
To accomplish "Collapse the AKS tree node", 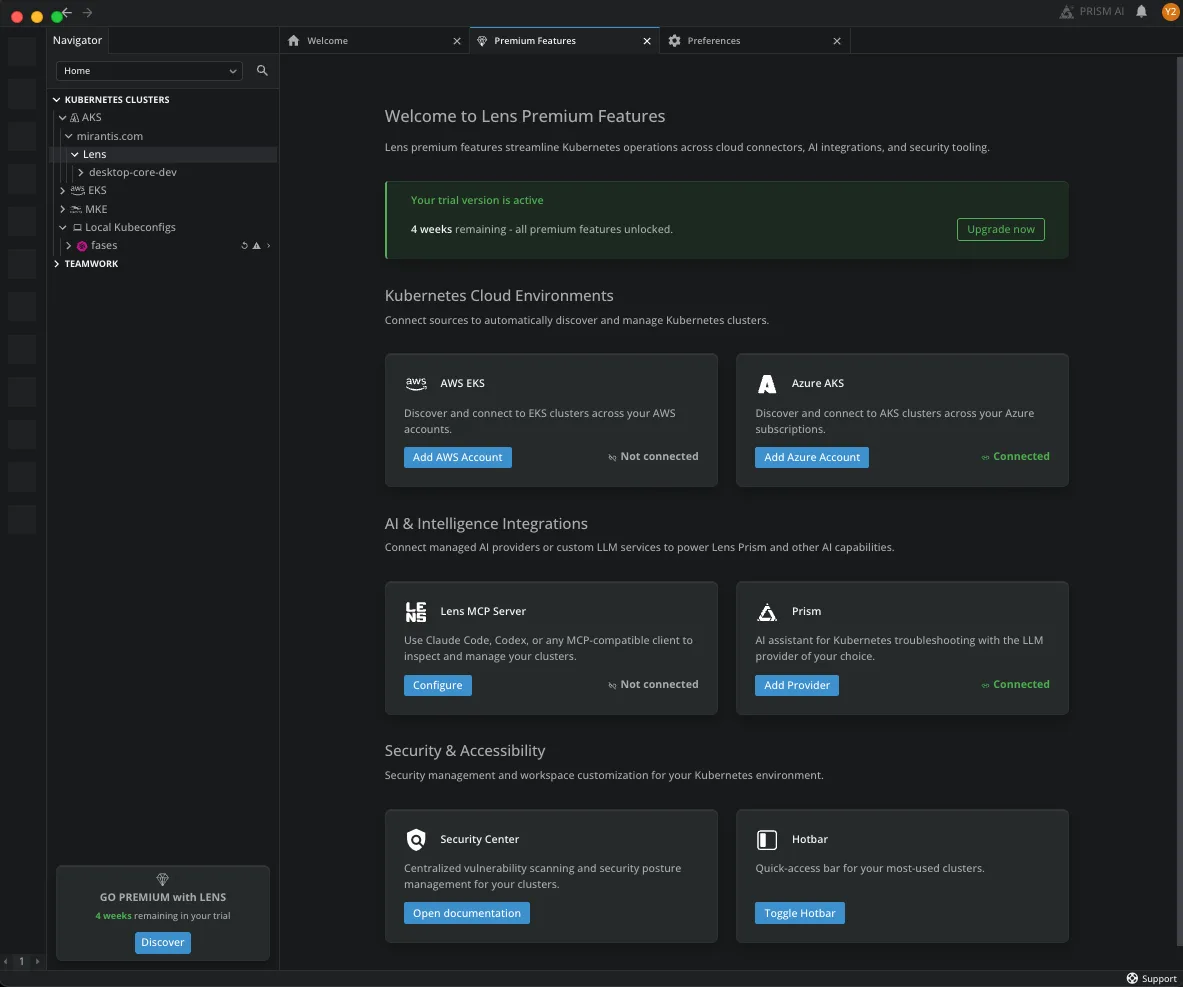I will (63, 118).
